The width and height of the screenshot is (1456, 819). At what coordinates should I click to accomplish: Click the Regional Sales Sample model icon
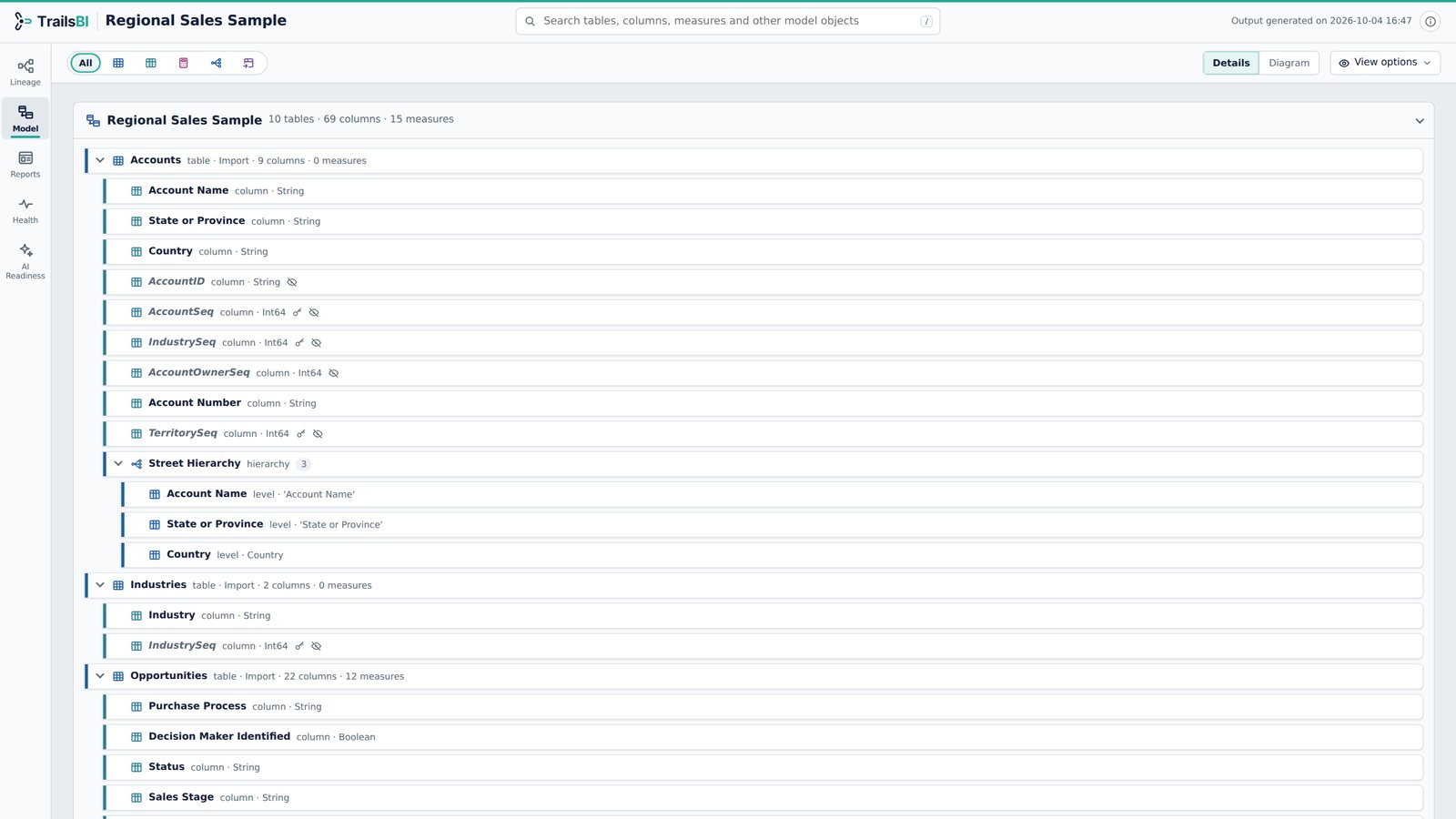tap(93, 120)
